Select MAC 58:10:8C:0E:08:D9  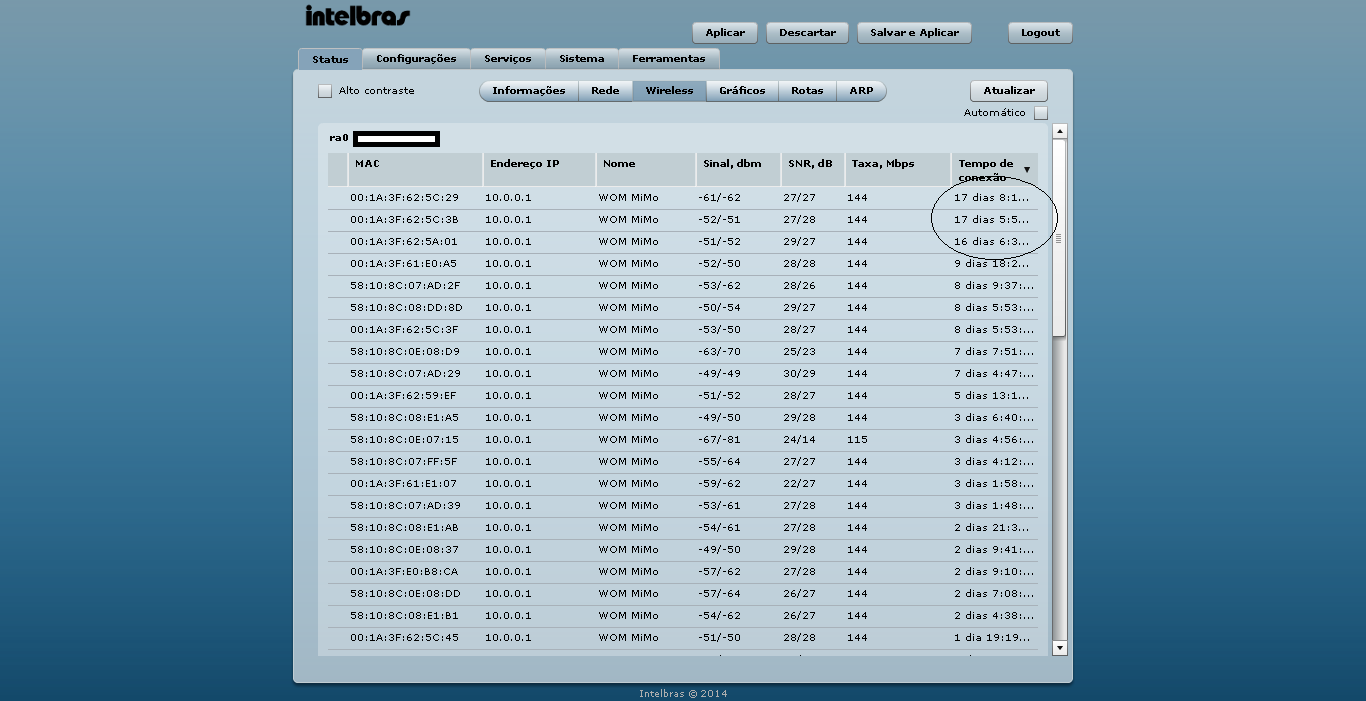coord(405,352)
